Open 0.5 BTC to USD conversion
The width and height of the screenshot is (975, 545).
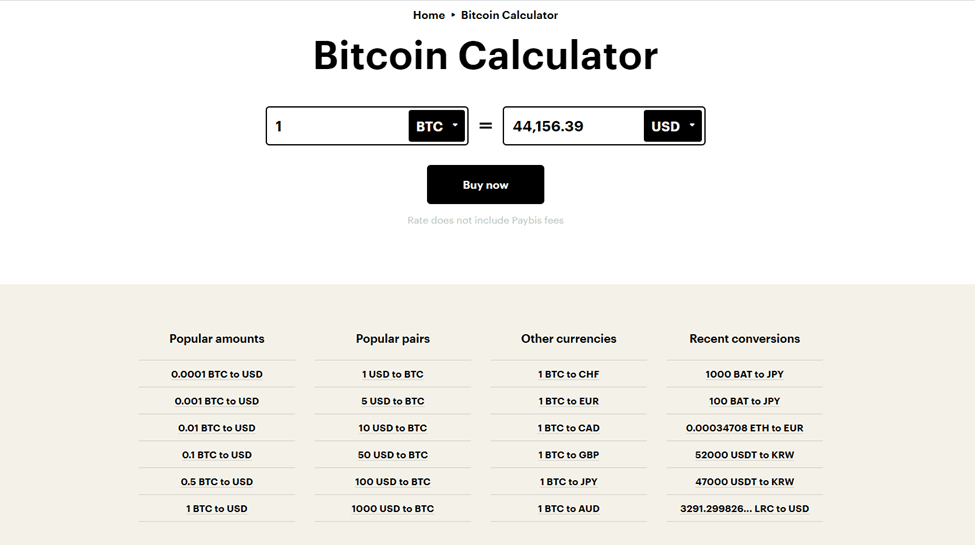(217, 482)
